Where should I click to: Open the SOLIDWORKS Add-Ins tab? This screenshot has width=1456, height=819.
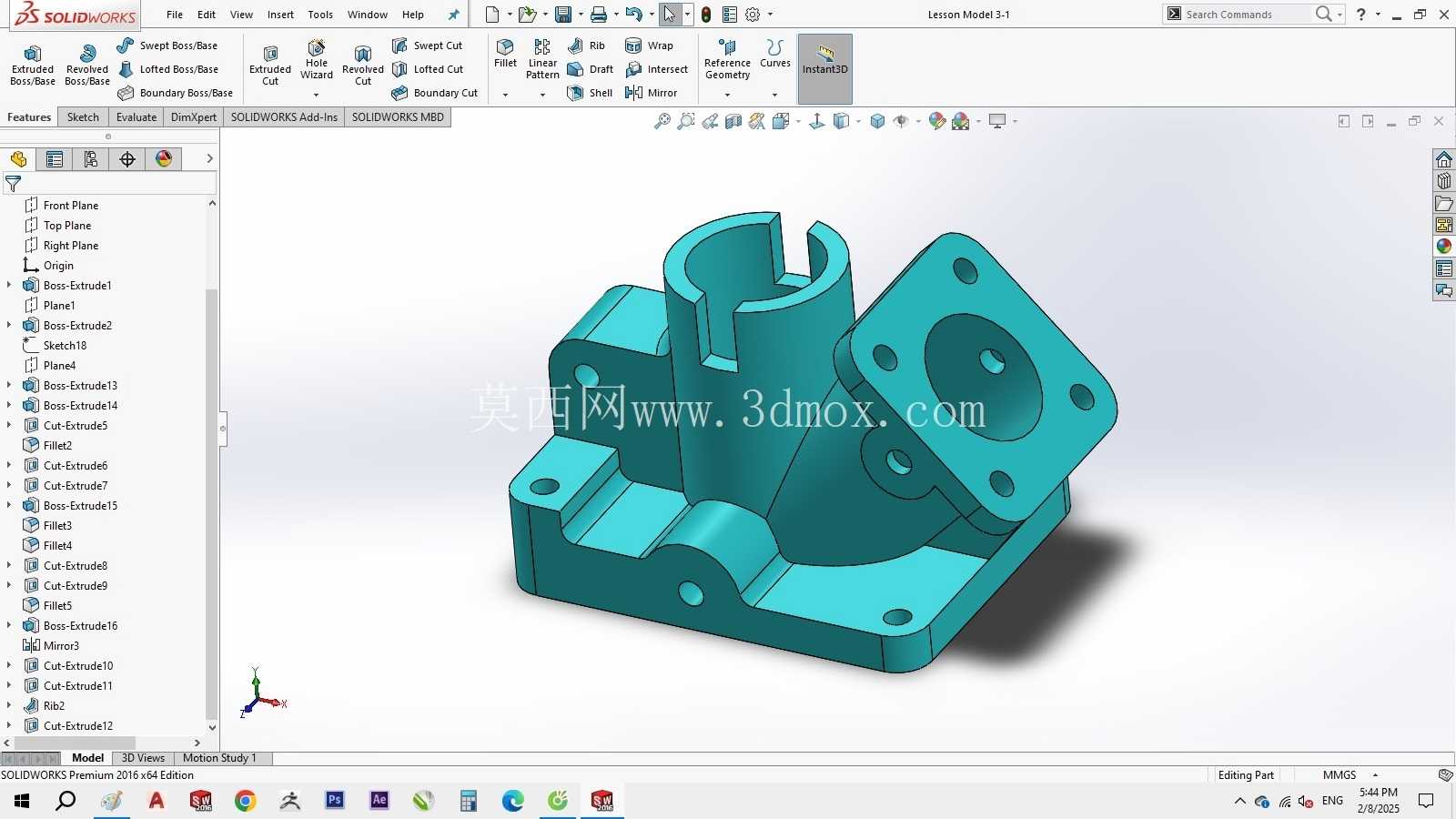click(x=284, y=117)
